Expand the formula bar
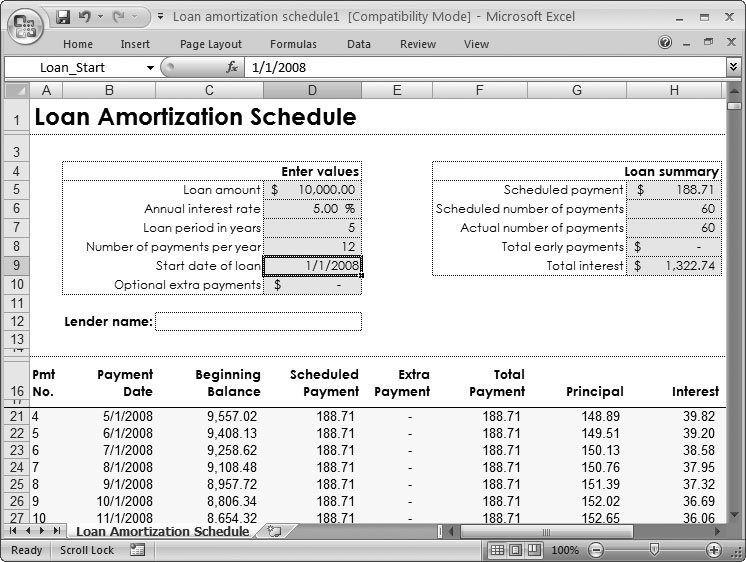The height and width of the screenshot is (562, 746). (x=733, y=67)
